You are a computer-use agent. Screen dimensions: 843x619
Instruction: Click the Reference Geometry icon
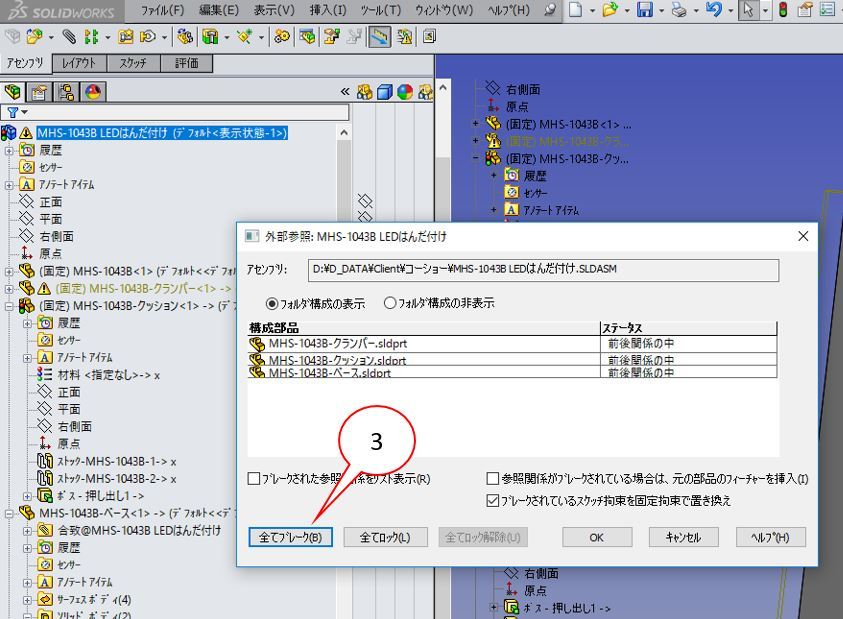pyautogui.click(x=245, y=37)
